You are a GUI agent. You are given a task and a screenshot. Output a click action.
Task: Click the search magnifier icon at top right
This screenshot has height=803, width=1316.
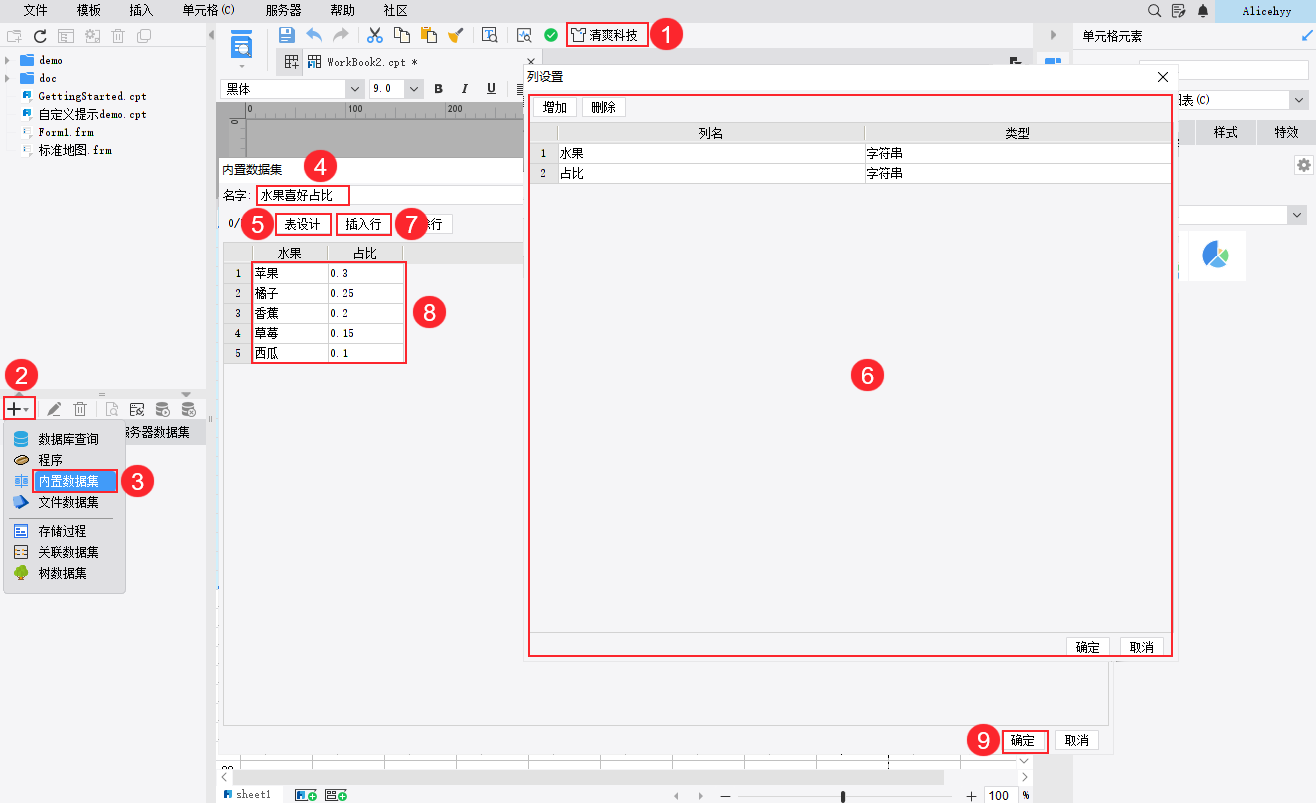[x=1154, y=10]
